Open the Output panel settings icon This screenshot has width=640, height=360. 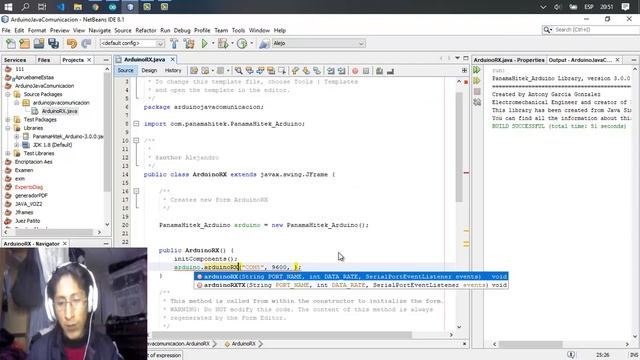click(x=477, y=102)
